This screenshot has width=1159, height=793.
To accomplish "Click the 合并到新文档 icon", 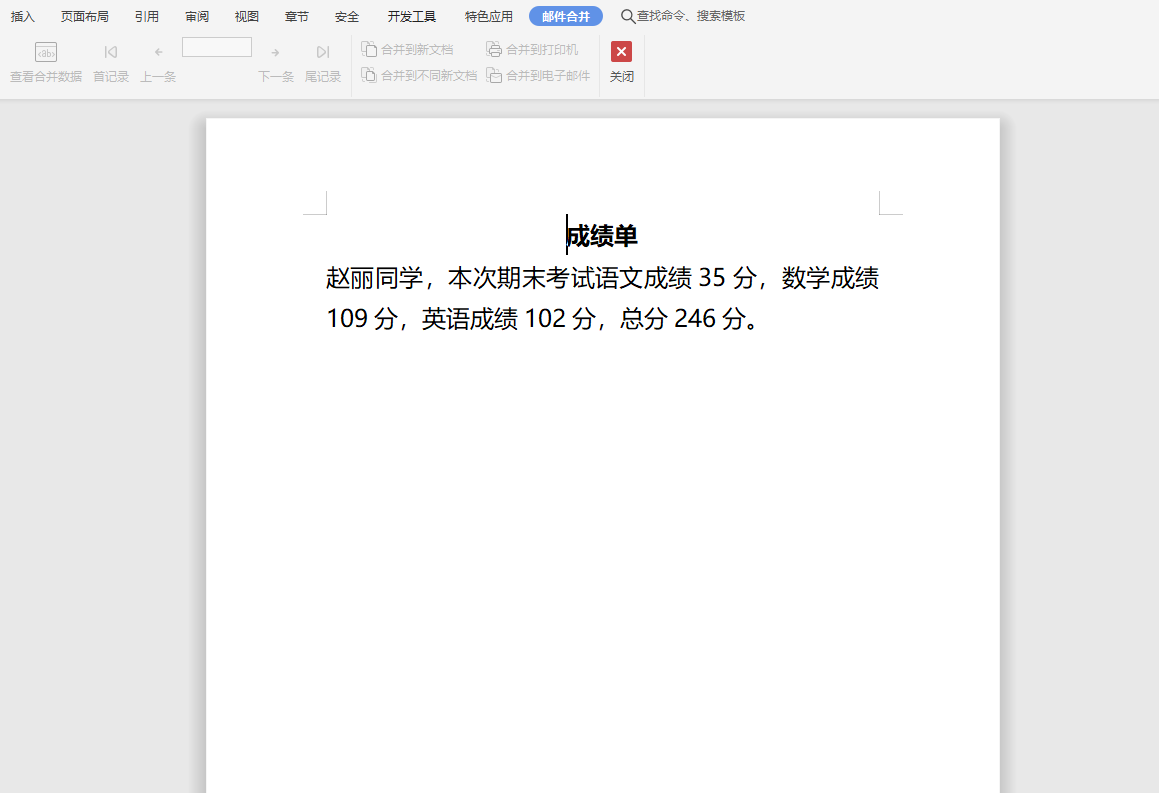I will [369, 49].
